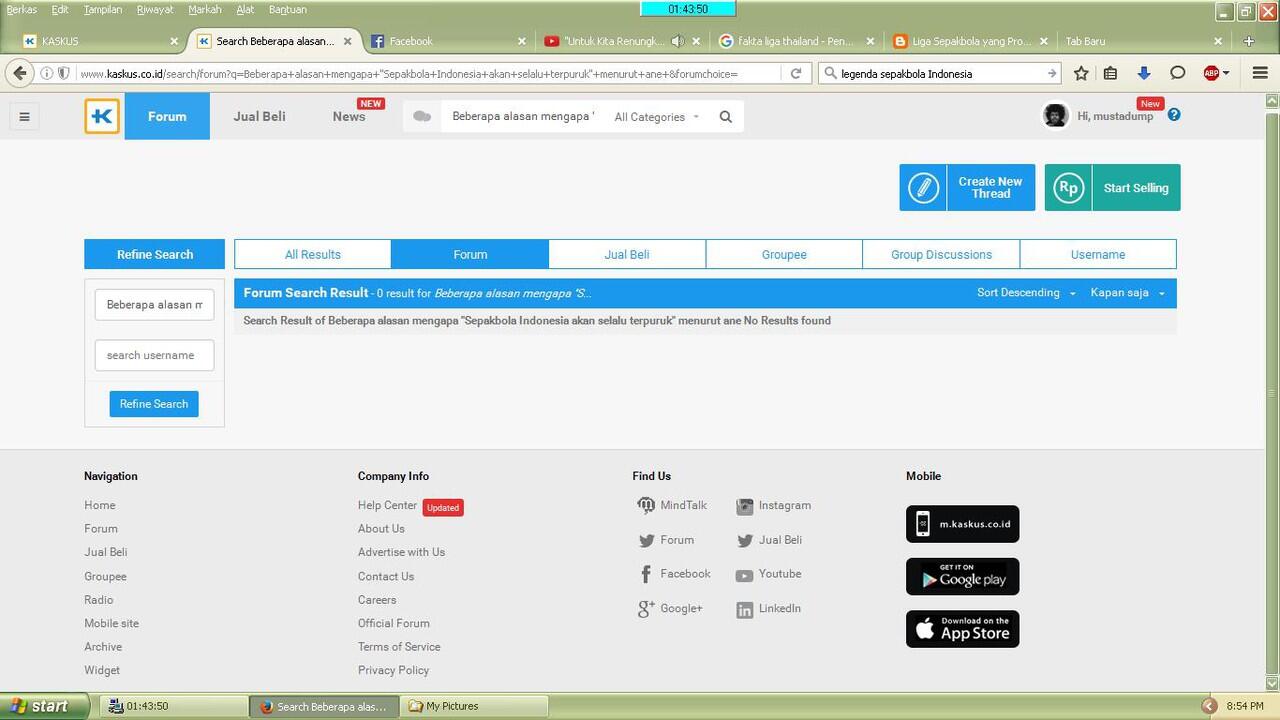Open the help question mark icon
Image resolution: width=1280 pixels, height=720 pixels.
[1174, 115]
